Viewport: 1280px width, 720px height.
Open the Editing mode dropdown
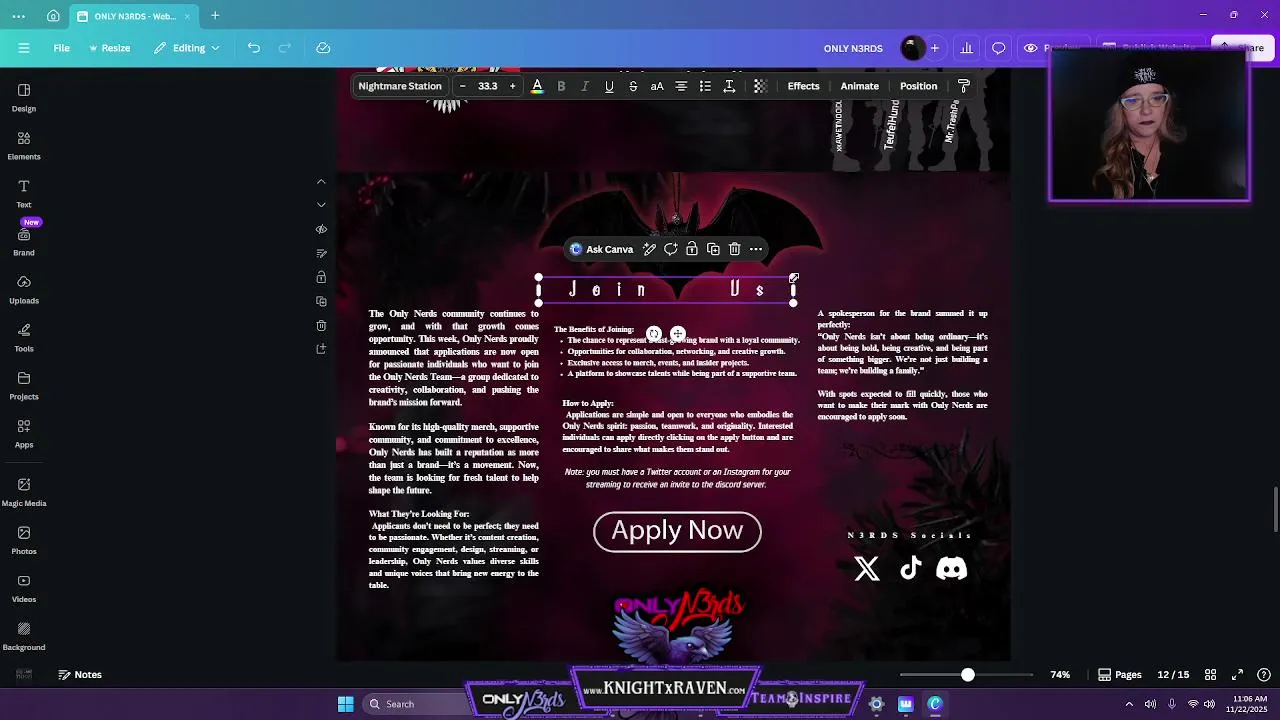point(187,48)
